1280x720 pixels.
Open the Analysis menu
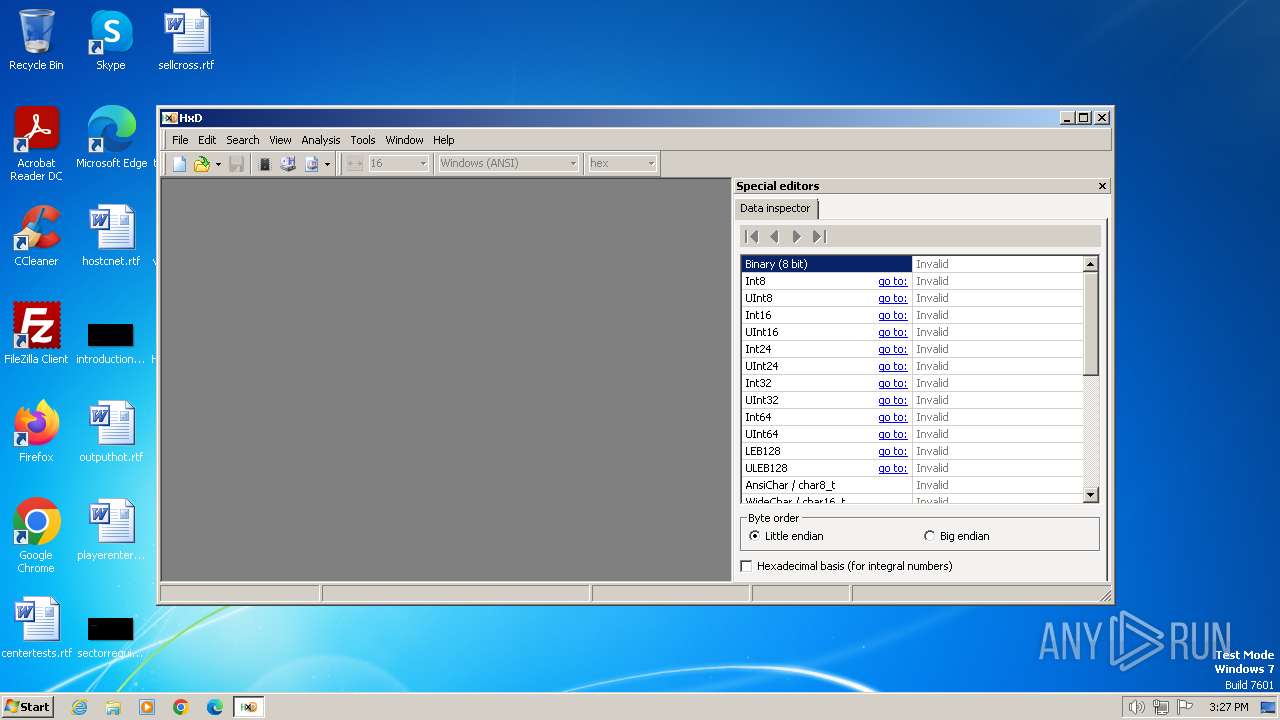[321, 140]
